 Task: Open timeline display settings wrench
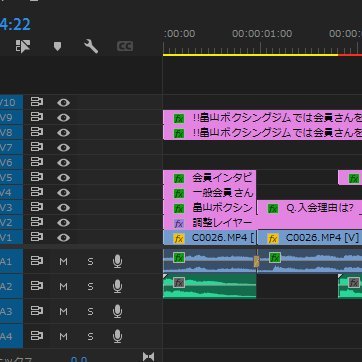(91, 46)
